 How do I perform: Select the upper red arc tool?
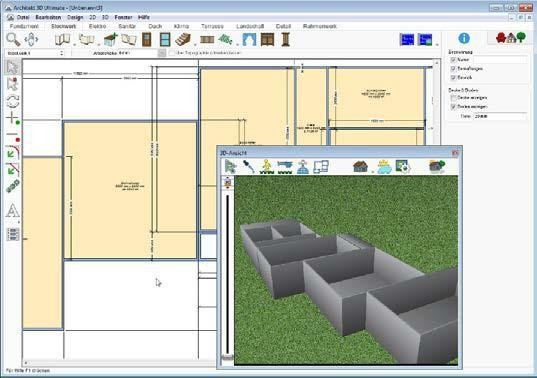(13, 152)
